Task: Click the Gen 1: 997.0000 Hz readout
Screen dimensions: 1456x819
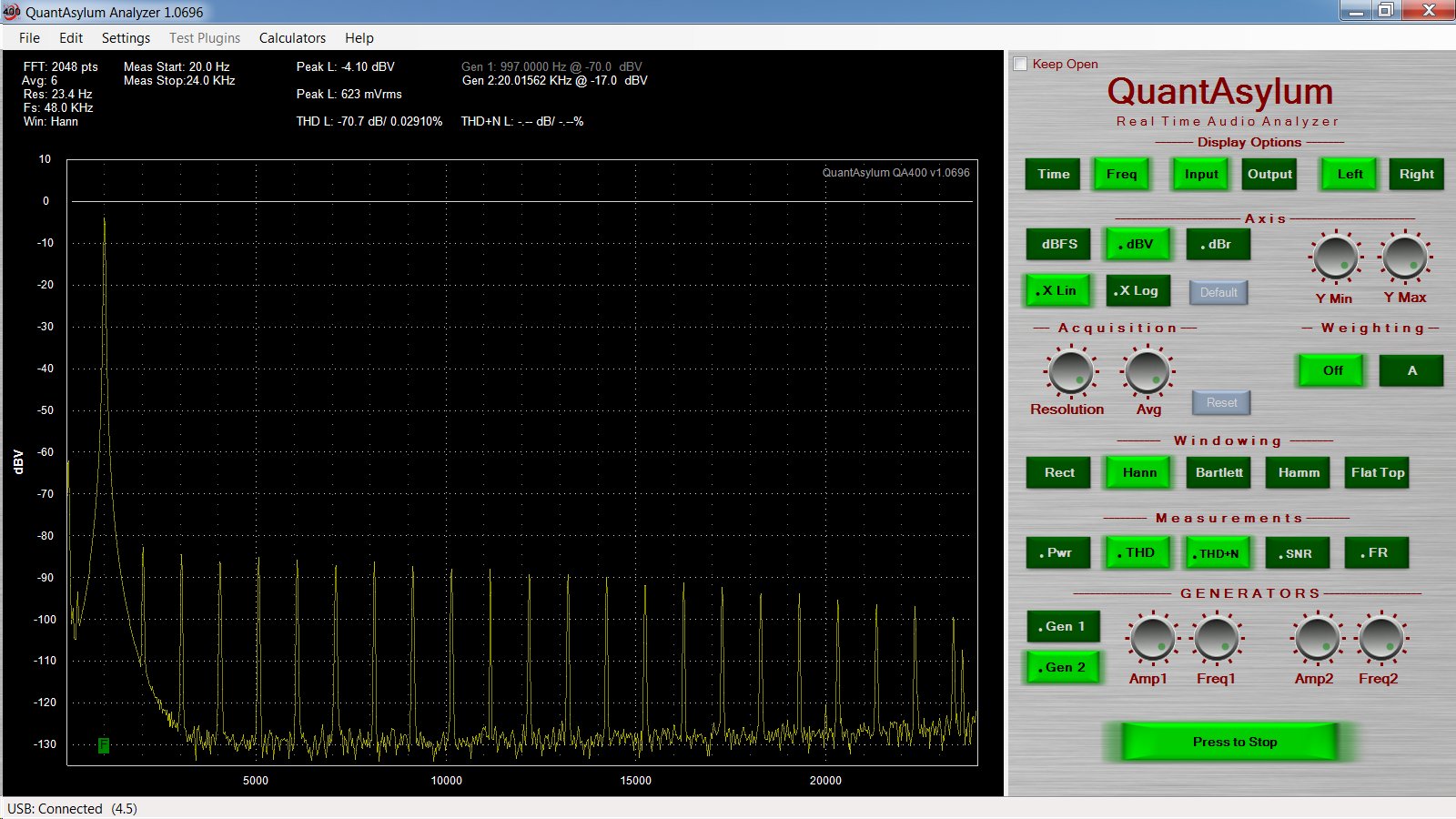Action: coord(551,66)
